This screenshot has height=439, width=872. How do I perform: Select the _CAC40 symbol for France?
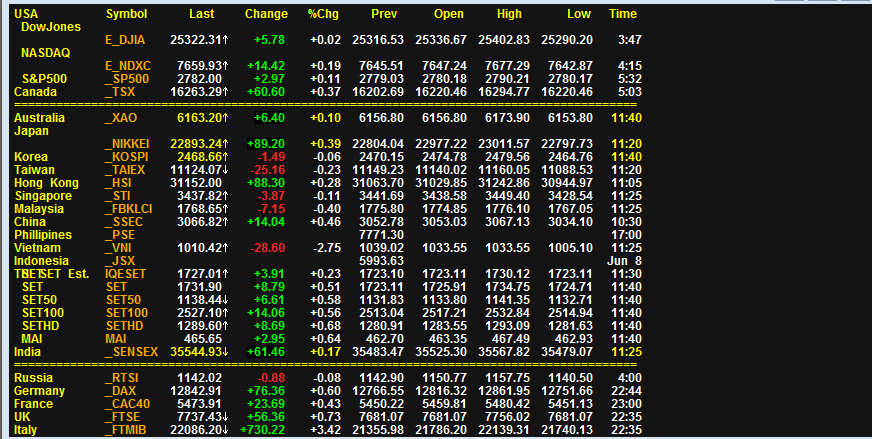tap(127, 404)
